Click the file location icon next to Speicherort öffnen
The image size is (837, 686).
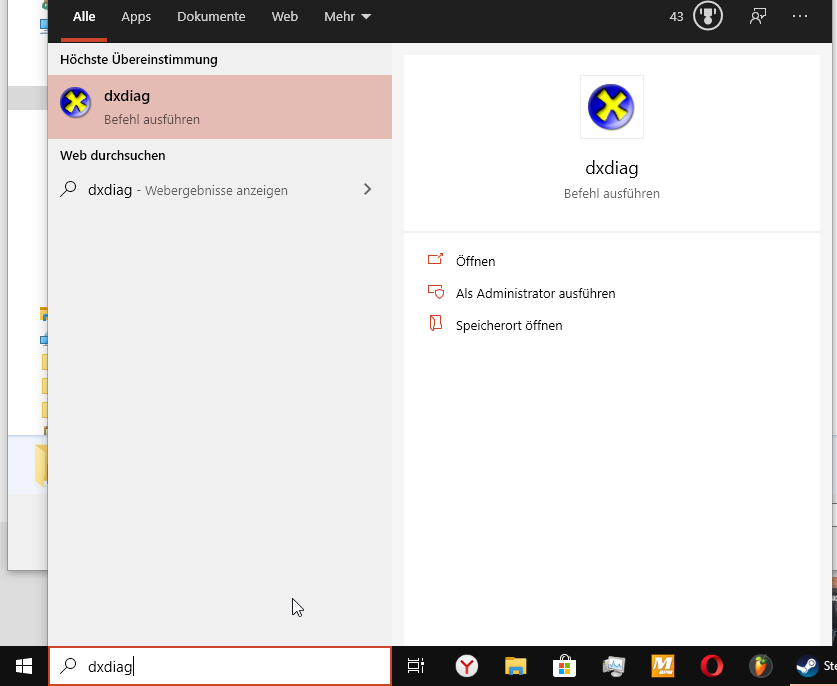click(x=436, y=323)
